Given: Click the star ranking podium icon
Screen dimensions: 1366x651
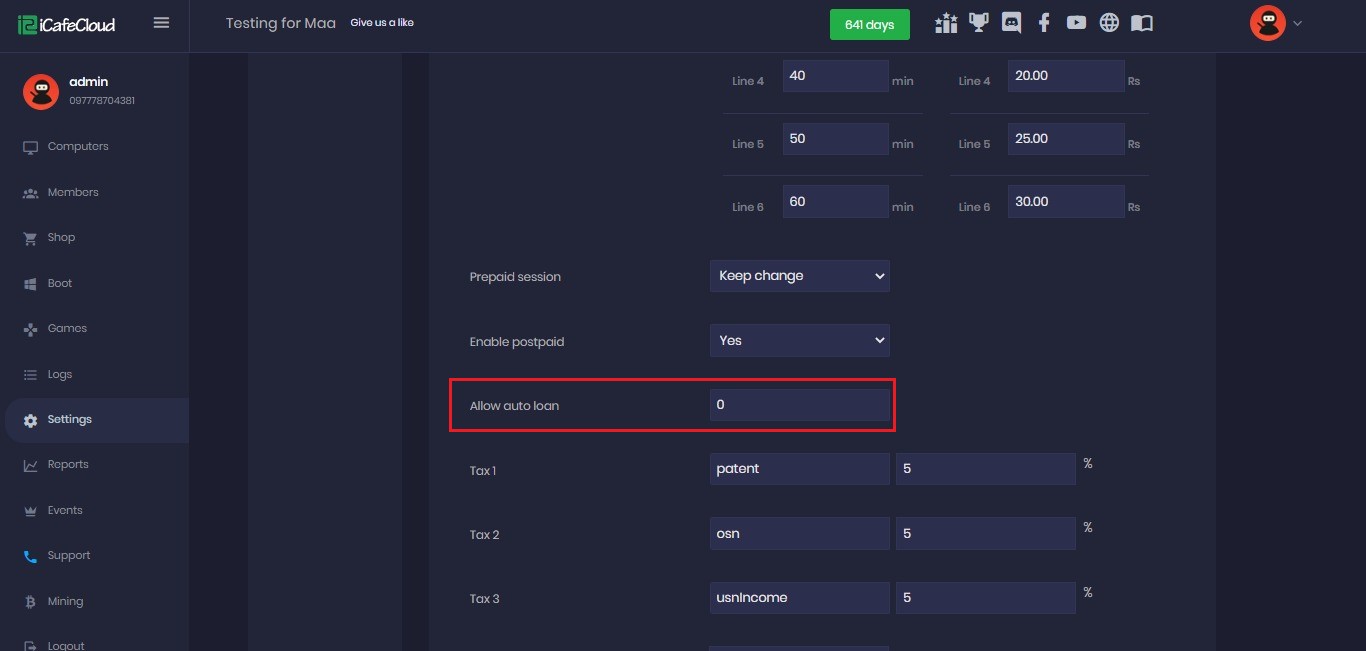Looking at the screenshot, I should (x=946, y=23).
